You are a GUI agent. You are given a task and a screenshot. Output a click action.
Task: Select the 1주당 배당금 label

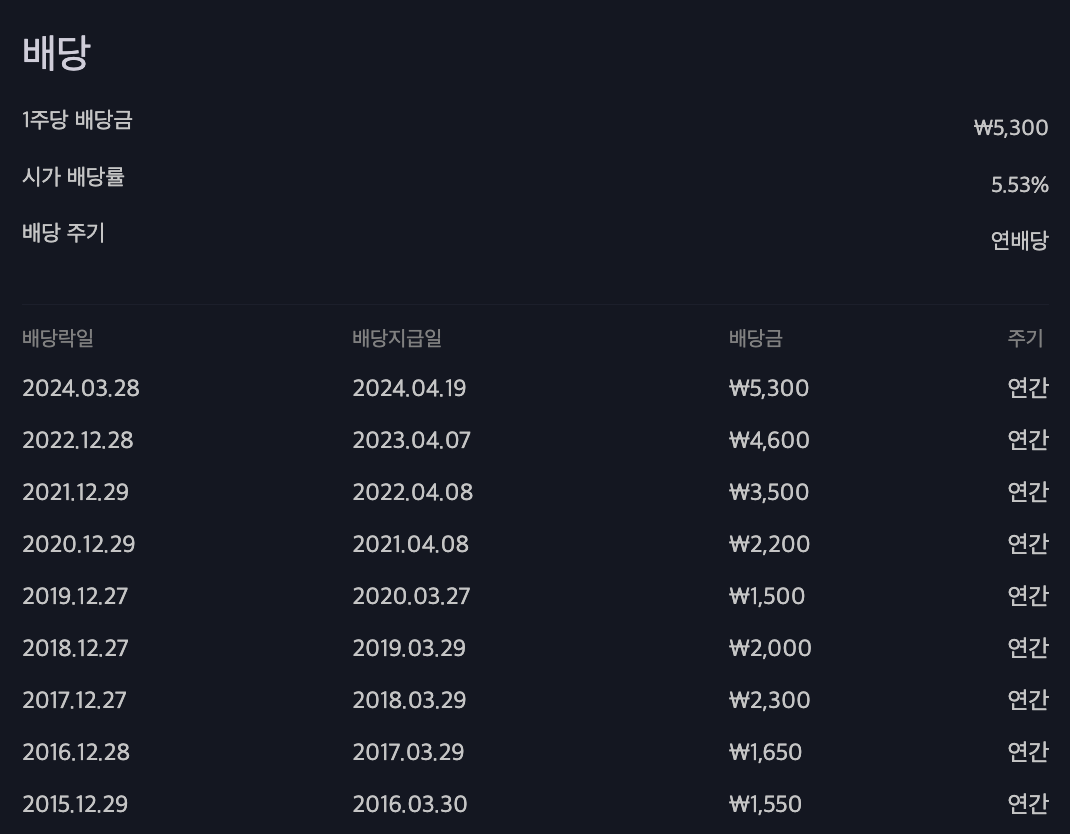pyautogui.click(x=77, y=119)
